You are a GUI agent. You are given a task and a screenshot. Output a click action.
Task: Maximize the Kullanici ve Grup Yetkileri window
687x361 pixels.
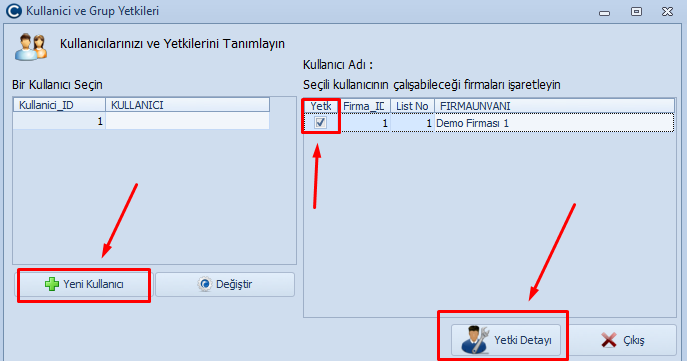pyautogui.click(x=636, y=12)
